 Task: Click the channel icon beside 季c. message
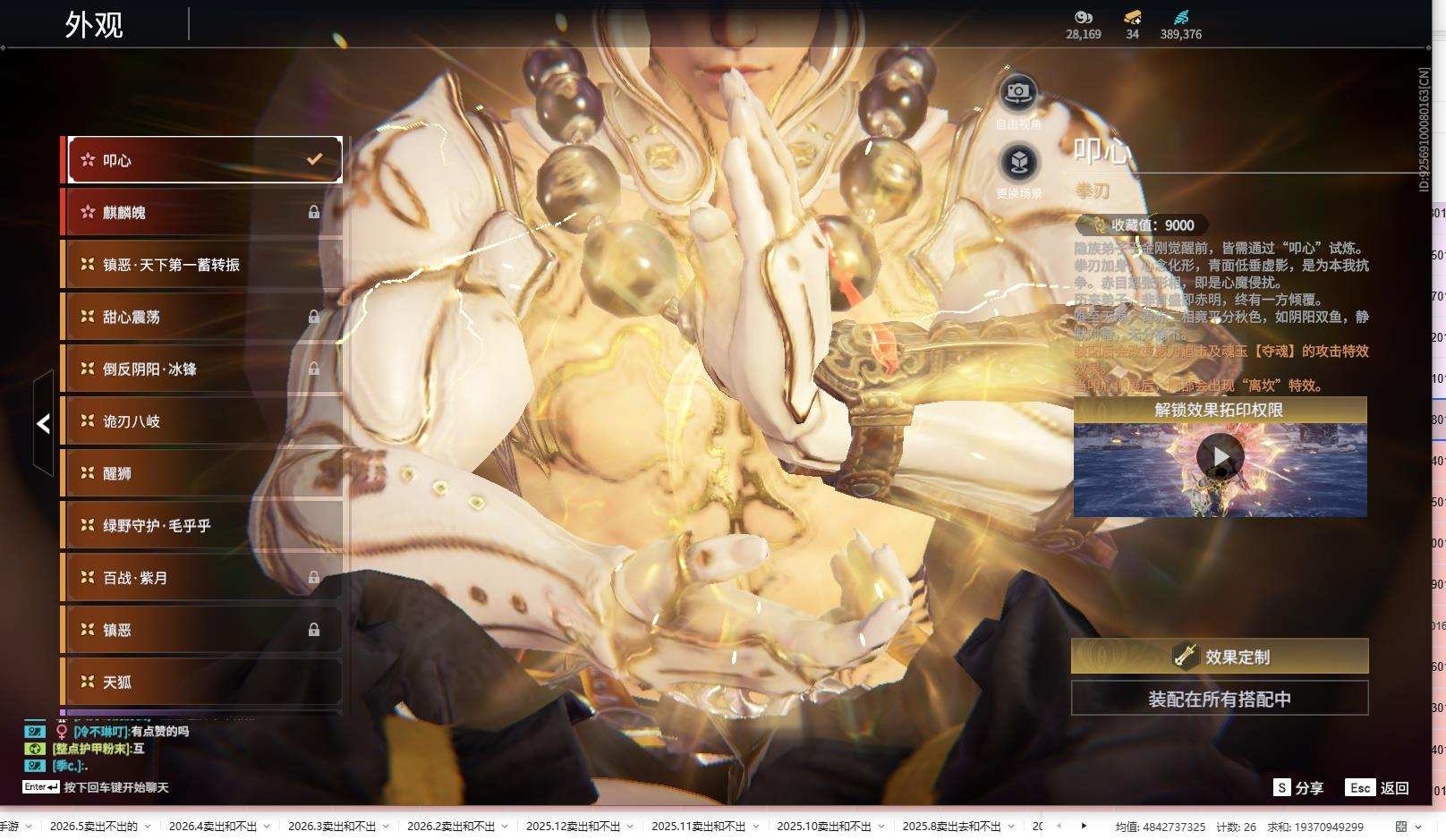click(x=34, y=765)
